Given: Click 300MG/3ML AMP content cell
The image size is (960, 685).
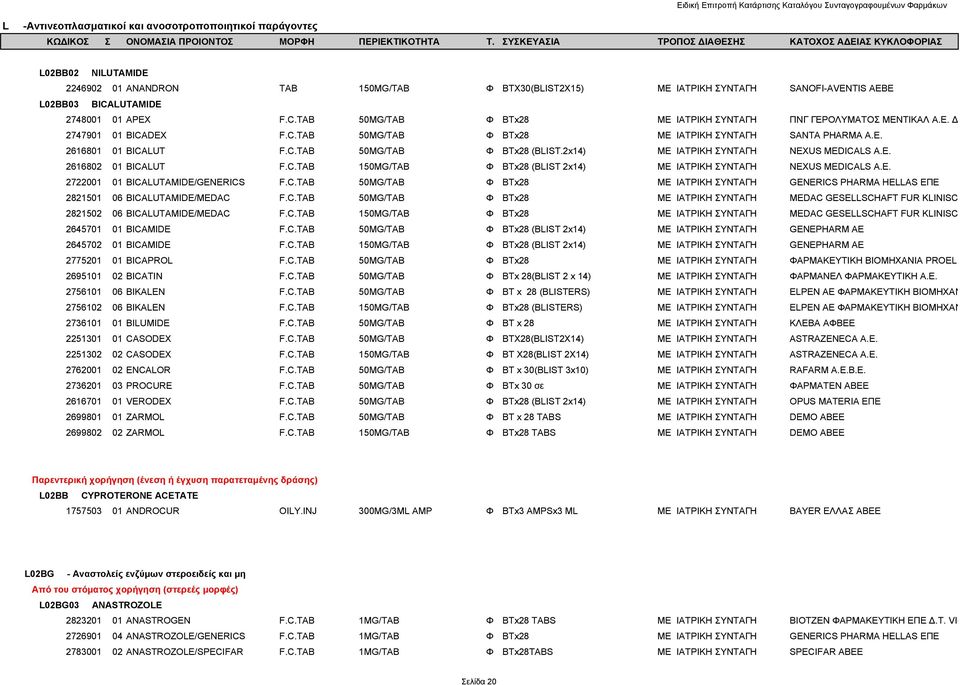Looking at the screenshot, I should pos(396,511).
